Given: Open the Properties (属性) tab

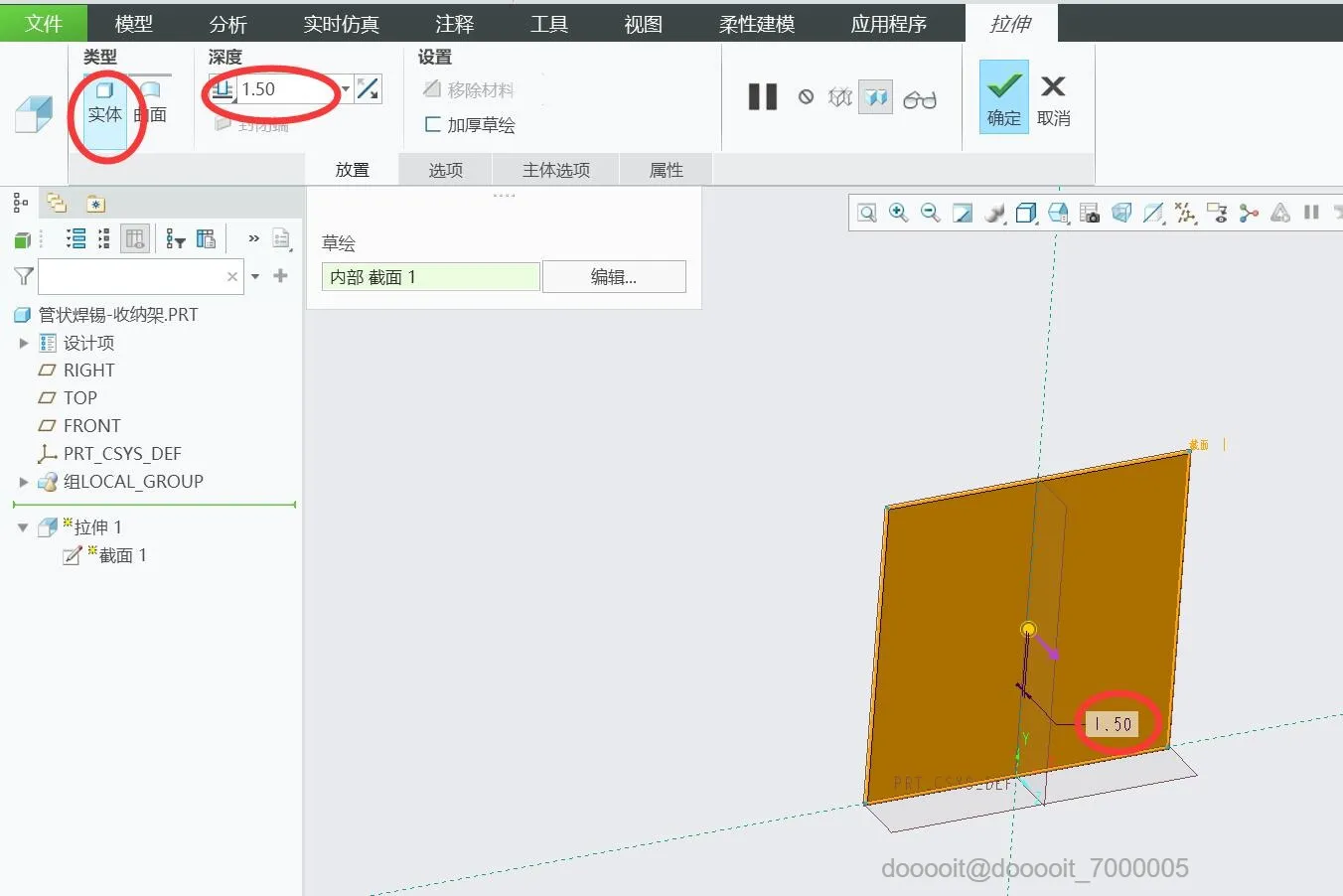Looking at the screenshot, I should [x=667, y=170].
